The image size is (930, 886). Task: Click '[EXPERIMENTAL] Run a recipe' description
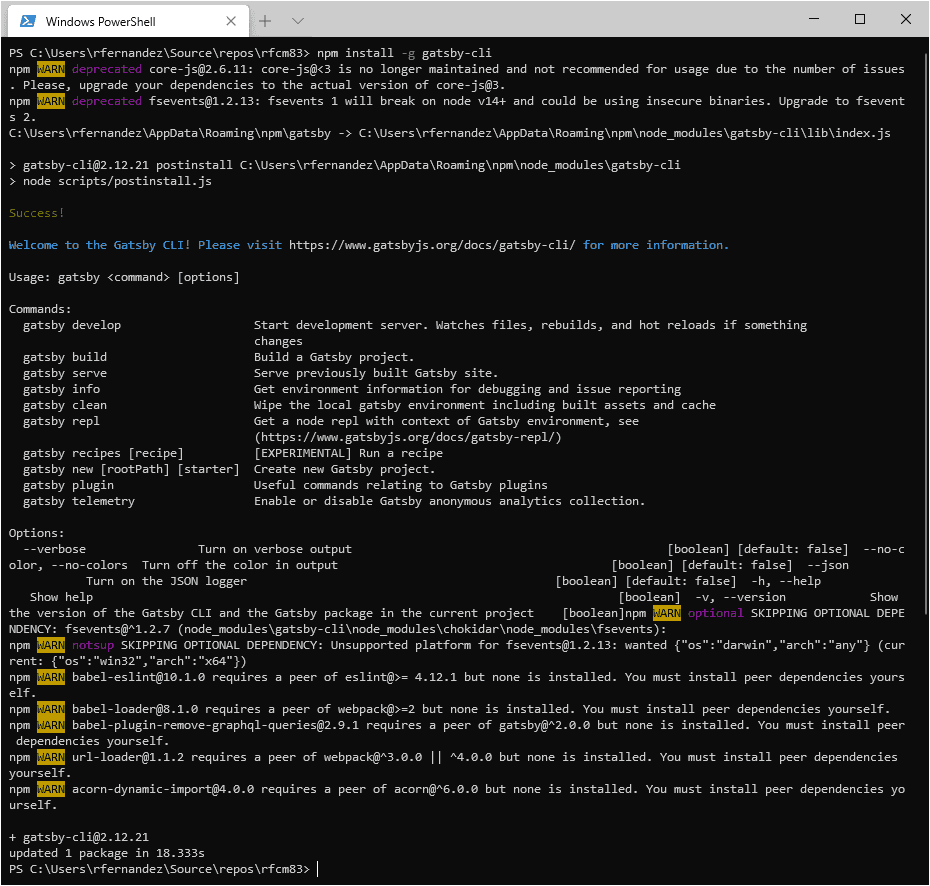(348, 453)
